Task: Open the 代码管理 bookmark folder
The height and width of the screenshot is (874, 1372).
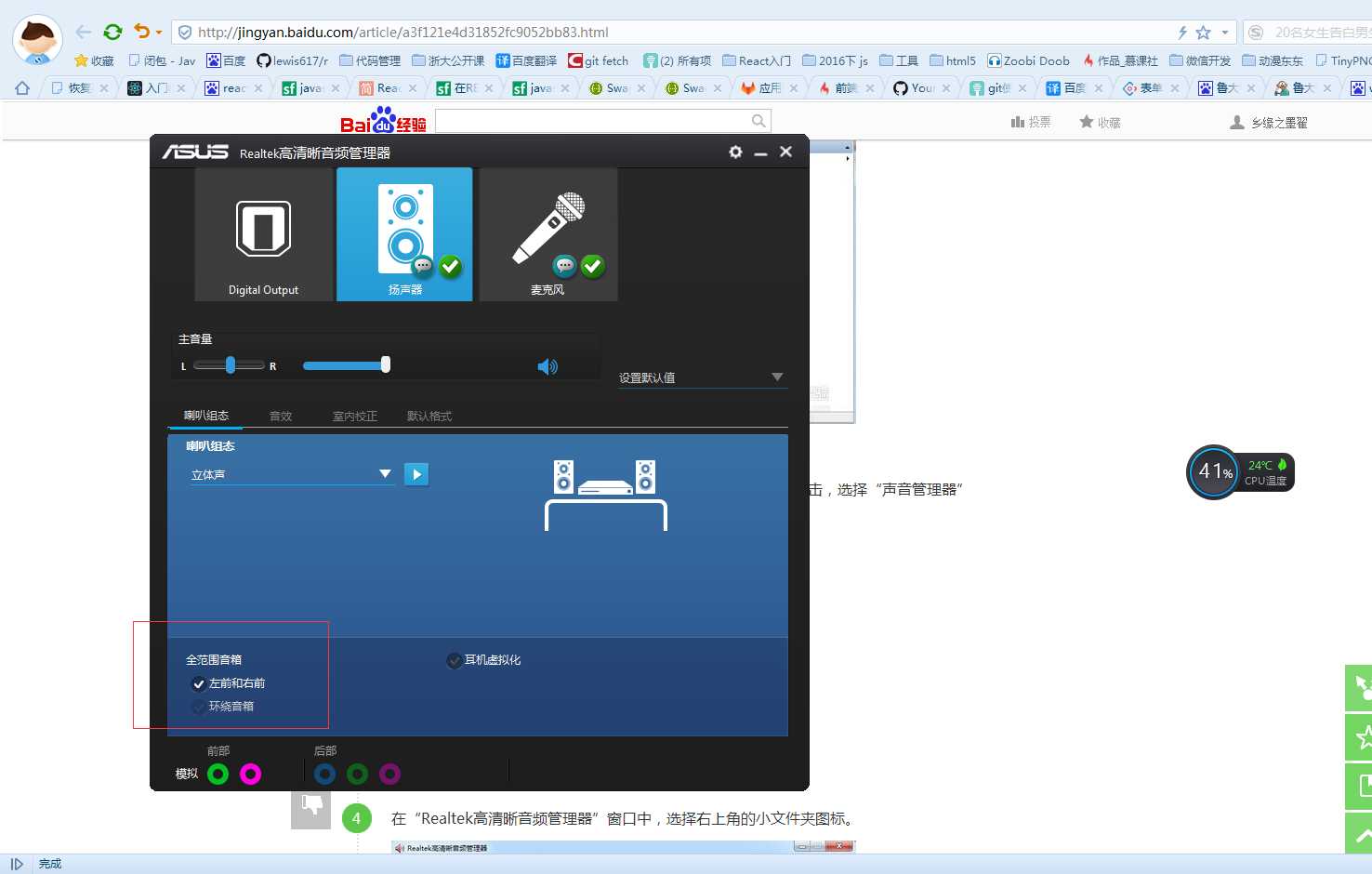Action: click(x=370, y=60)
